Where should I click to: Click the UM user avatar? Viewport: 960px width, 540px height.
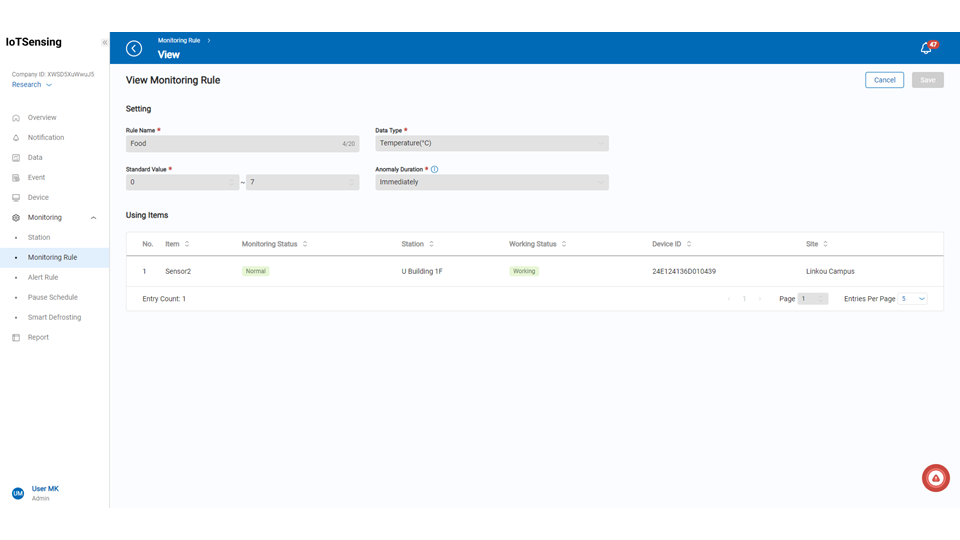(17, 493)
